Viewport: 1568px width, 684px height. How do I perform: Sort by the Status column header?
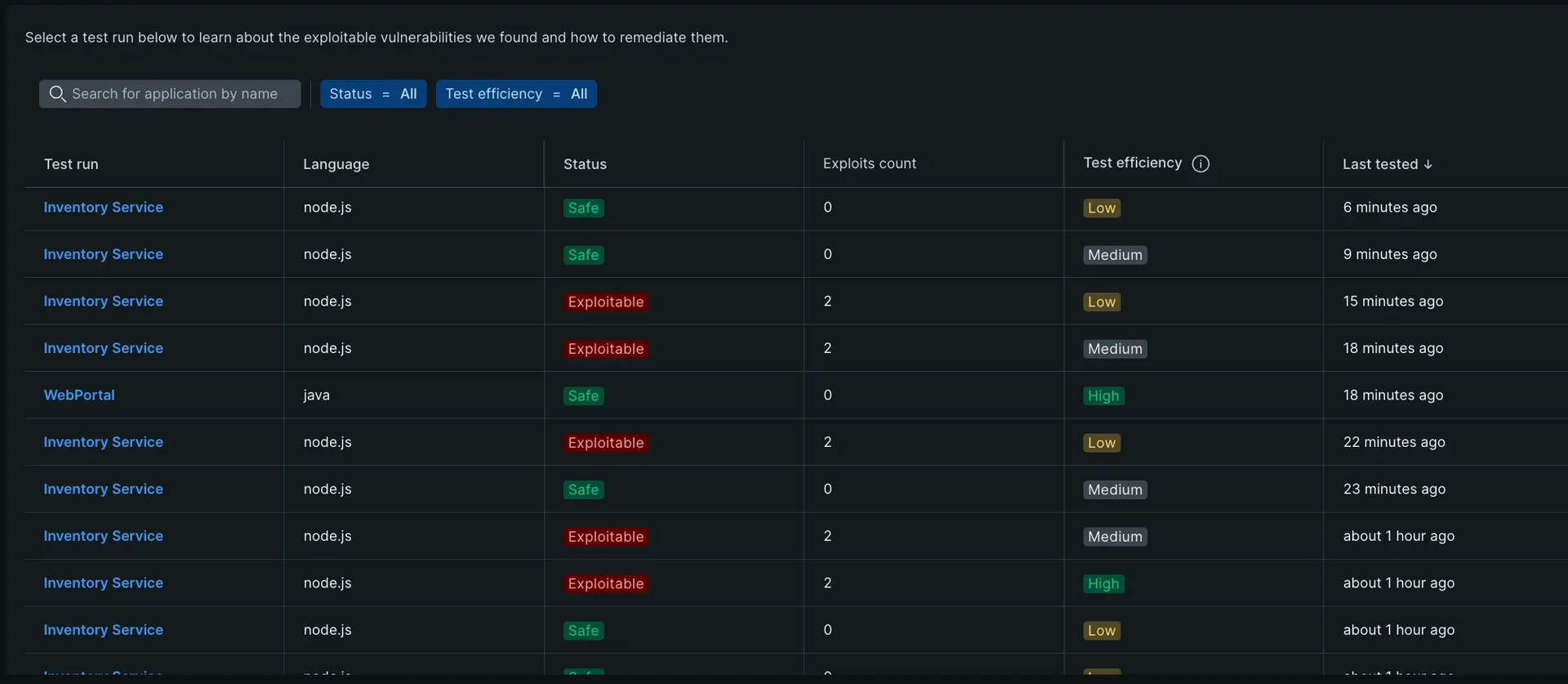(x=585, y=164)
